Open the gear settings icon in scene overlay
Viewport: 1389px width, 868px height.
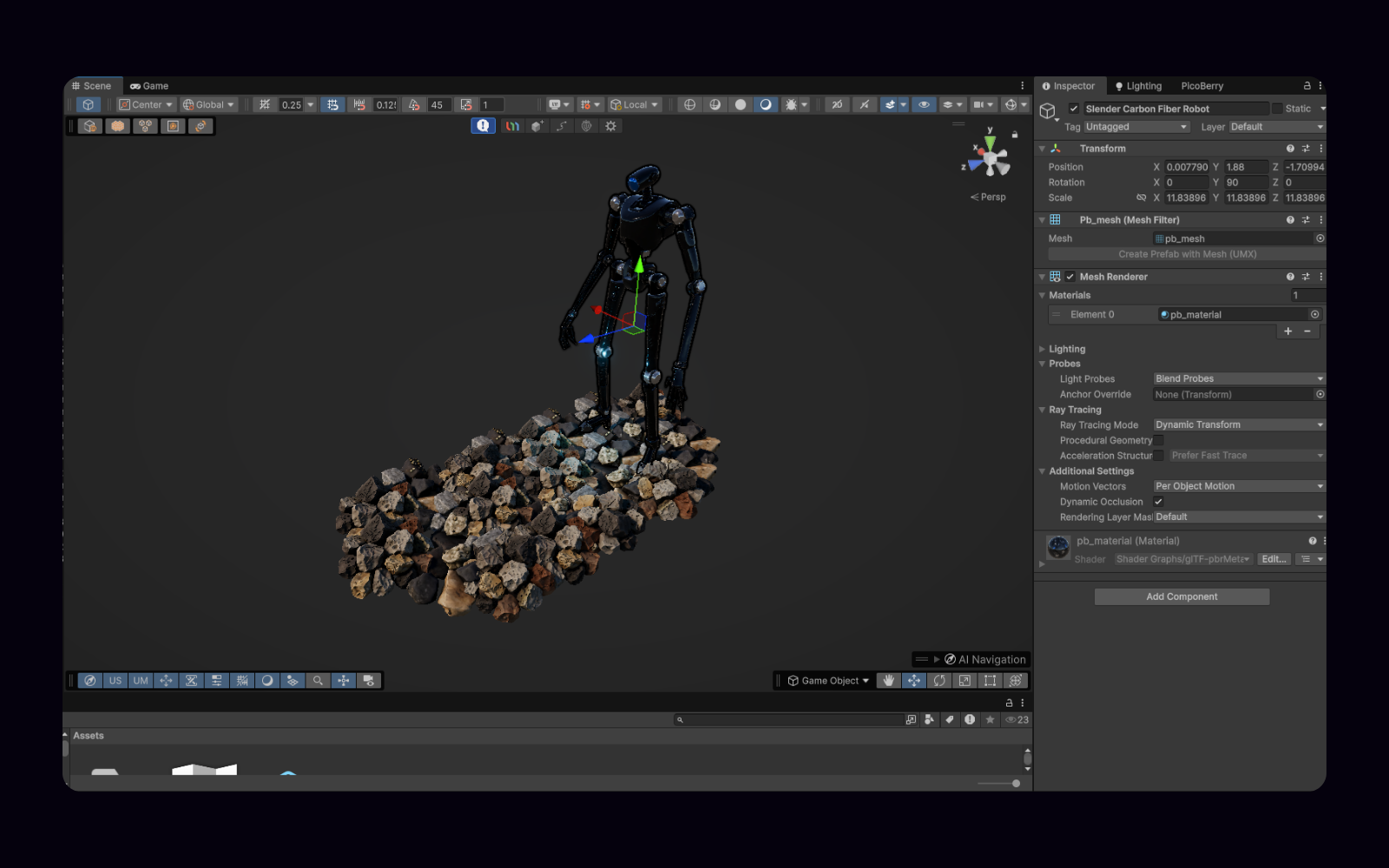point(611,126)
